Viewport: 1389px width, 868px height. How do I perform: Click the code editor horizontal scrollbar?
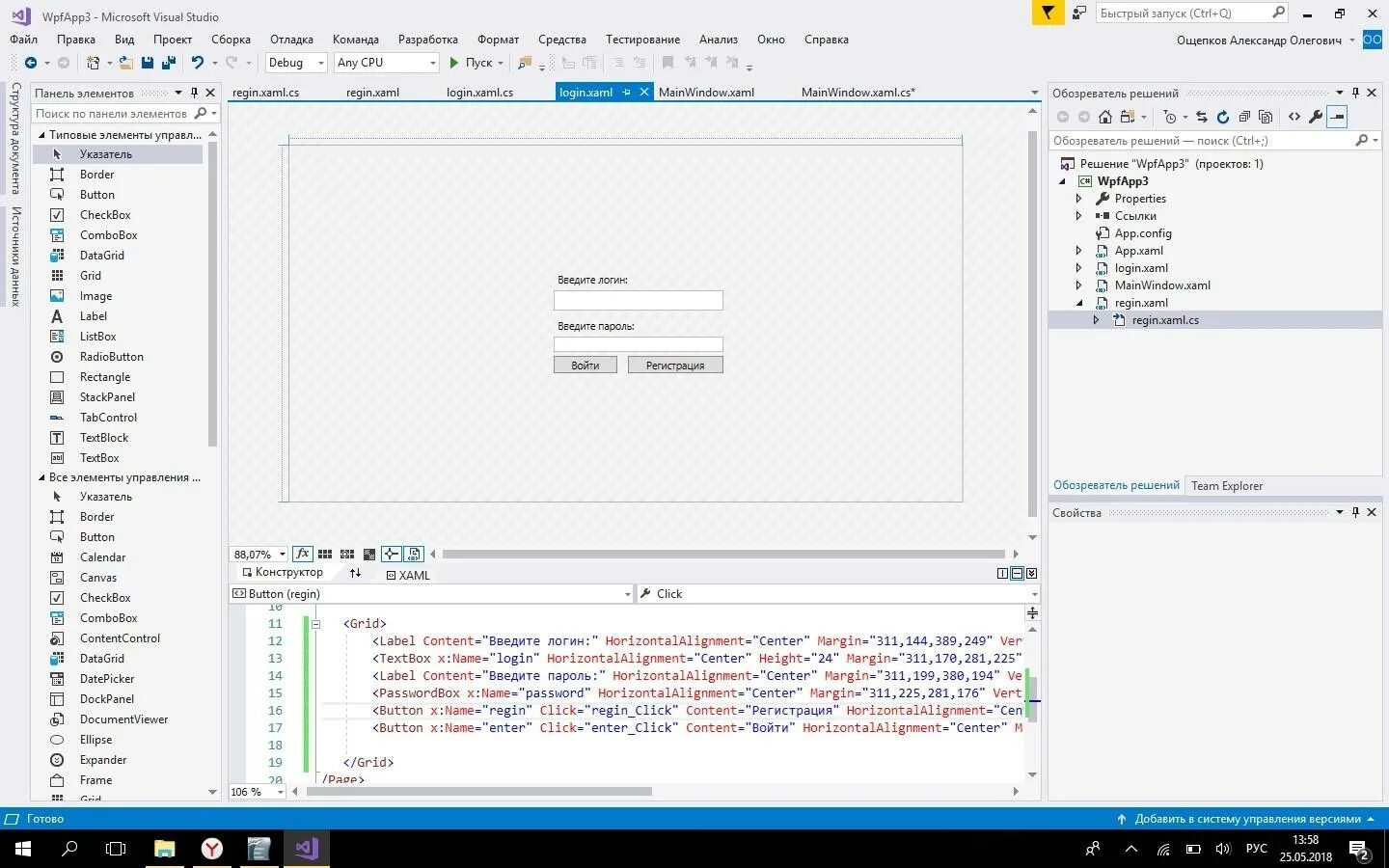(x=478, y=792)
